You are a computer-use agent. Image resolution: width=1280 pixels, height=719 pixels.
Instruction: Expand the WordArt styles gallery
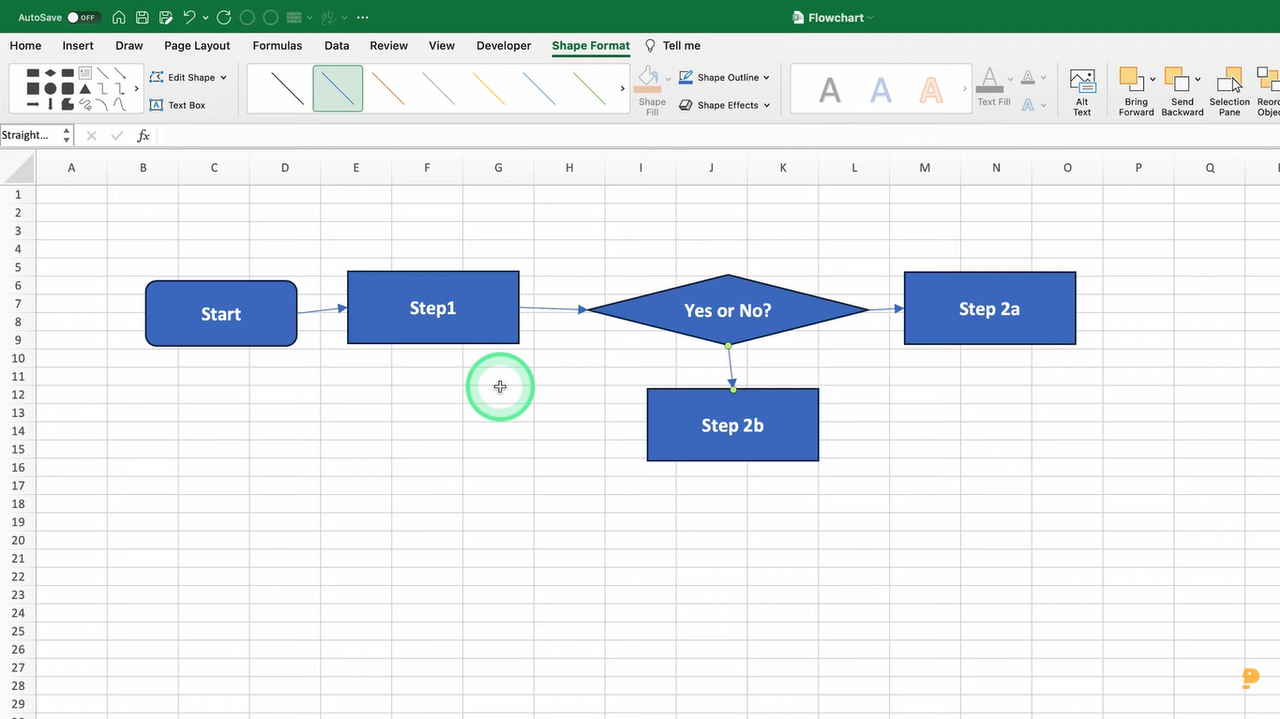click(x=966, y=89)
